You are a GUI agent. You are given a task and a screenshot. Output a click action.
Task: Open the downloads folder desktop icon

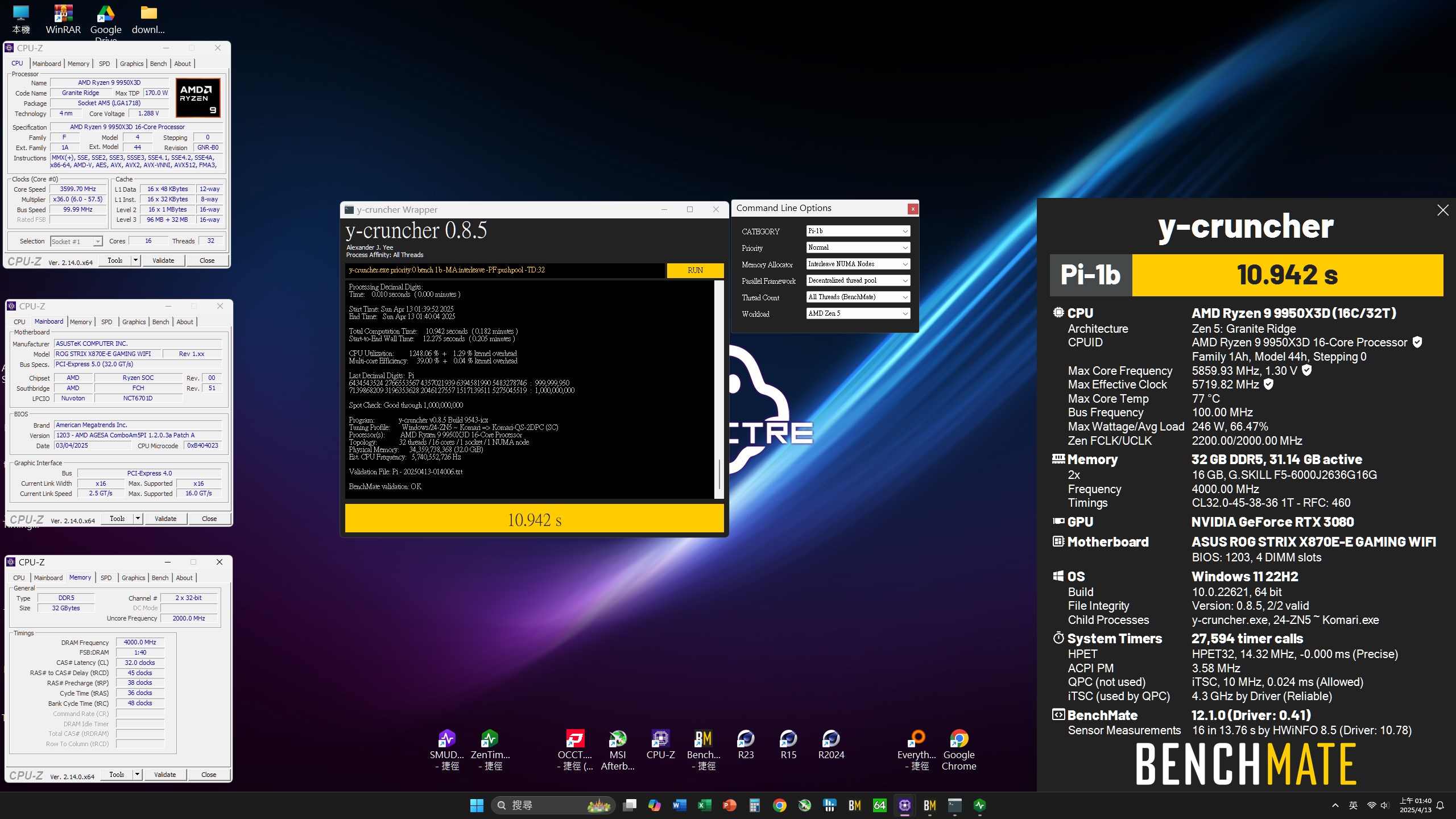pos(148,19)
